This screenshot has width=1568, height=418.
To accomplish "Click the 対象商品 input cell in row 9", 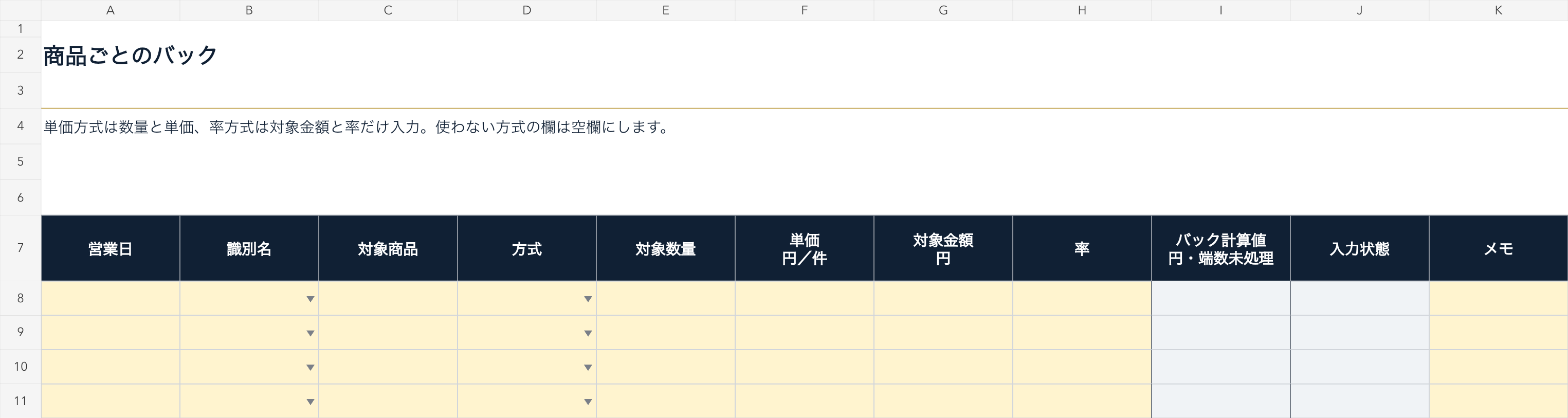I will (x=388, y=332).
